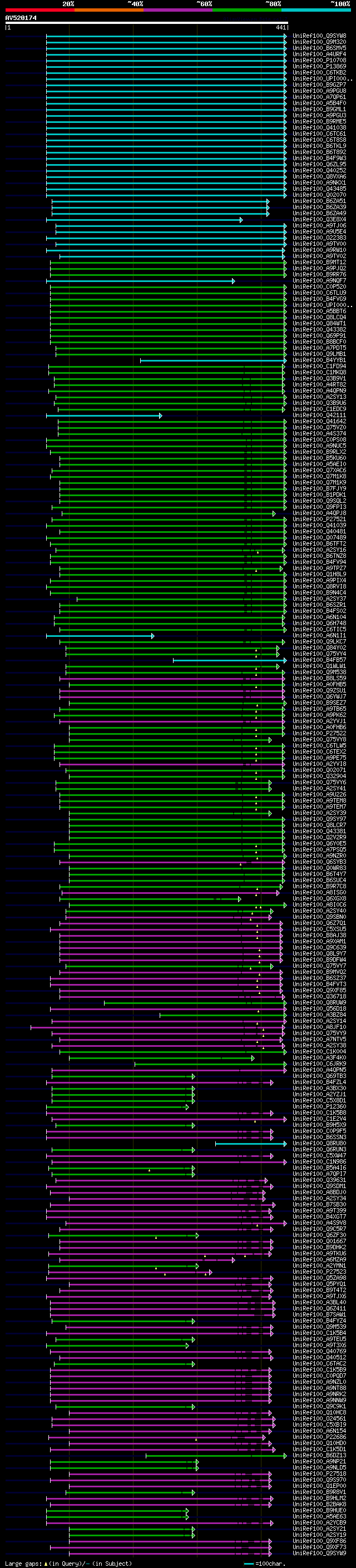
Task: Select the UniRef100_A9RW10 label
Action: [319, 250]
